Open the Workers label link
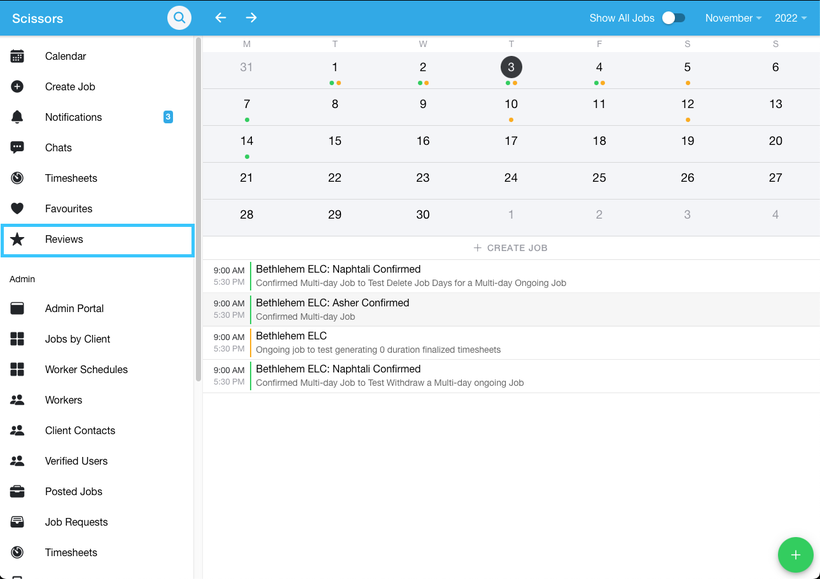 (x=63, y=400)
